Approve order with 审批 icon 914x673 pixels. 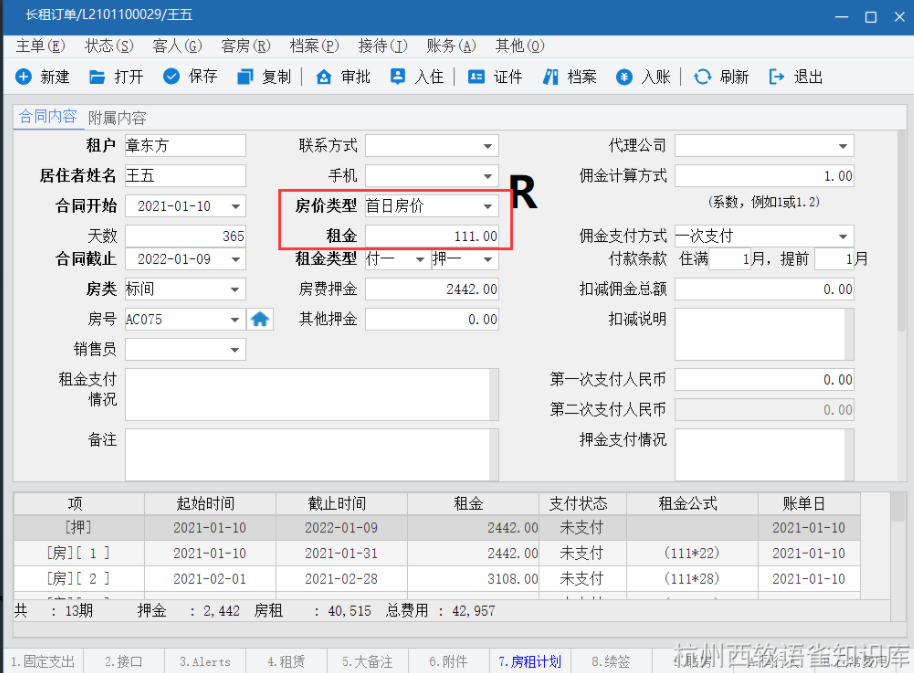(x=323, y=77)
